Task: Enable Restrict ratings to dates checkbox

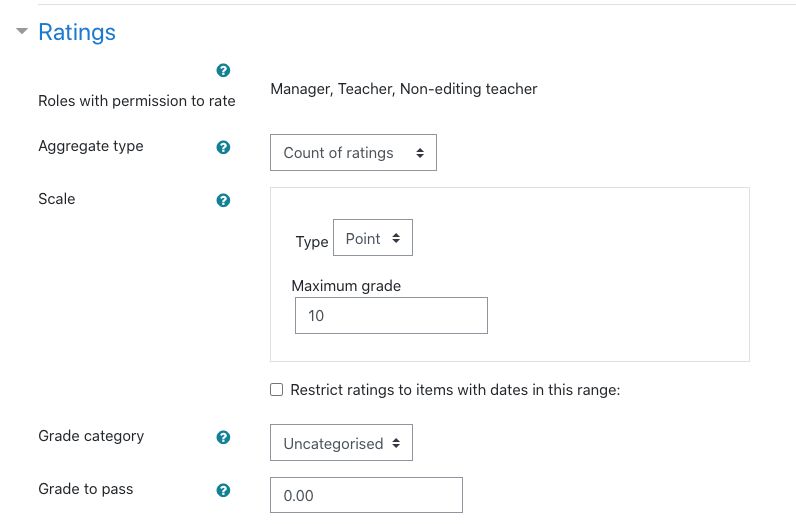Action: [x=277, y=389]
